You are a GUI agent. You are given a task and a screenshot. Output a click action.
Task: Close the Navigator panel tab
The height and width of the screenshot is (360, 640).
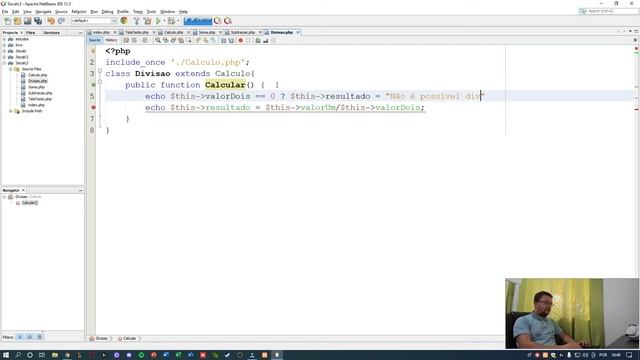23,190
